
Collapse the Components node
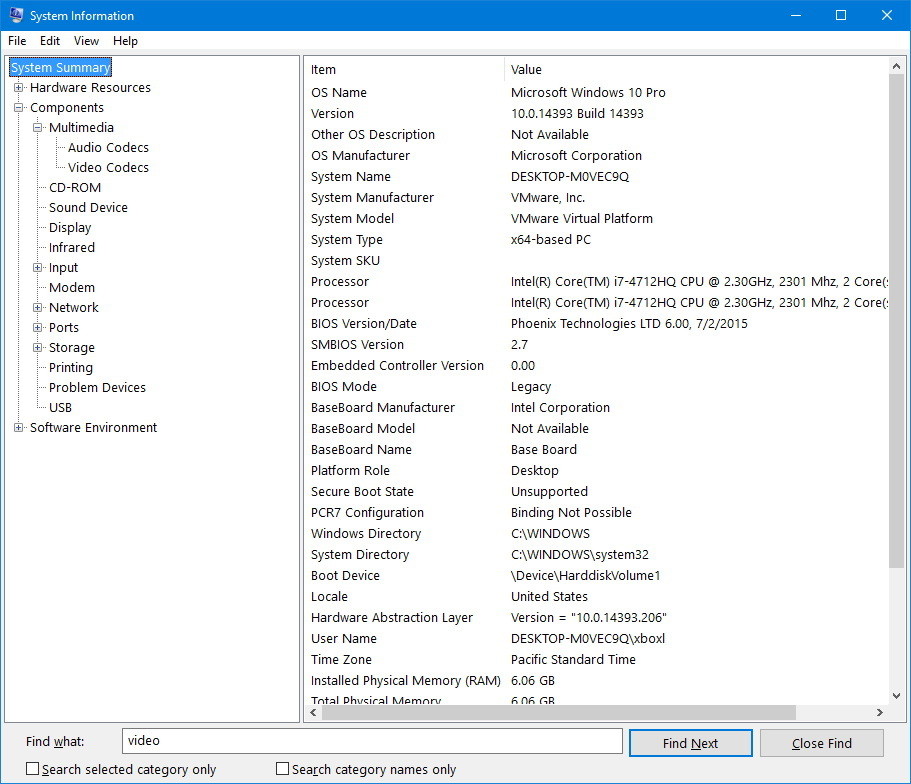(19, 108)
